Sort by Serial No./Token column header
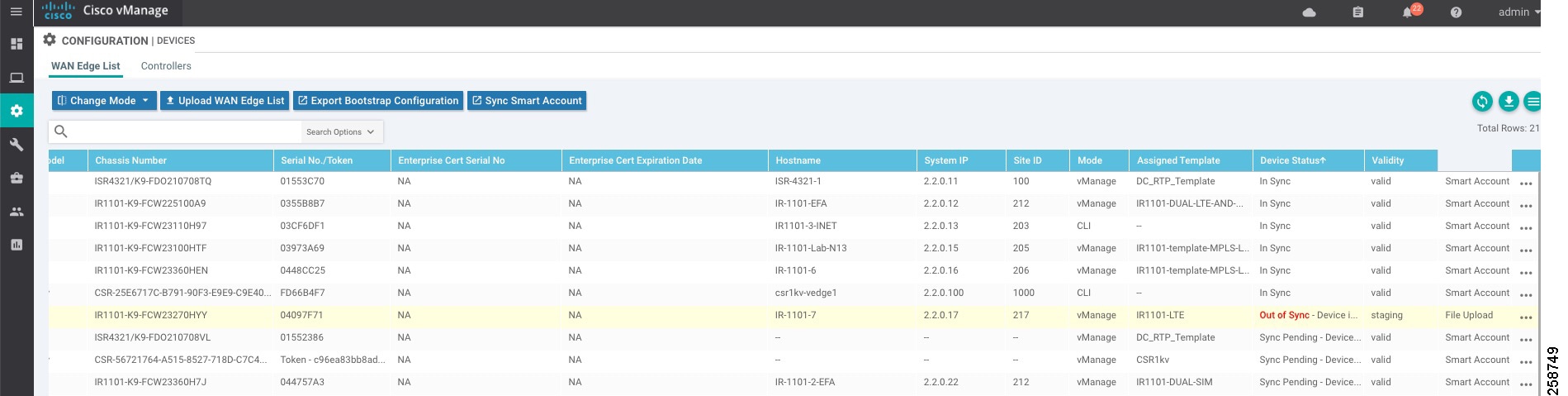The height and width of the screenshot is (396, 1568). coord(332,160)
